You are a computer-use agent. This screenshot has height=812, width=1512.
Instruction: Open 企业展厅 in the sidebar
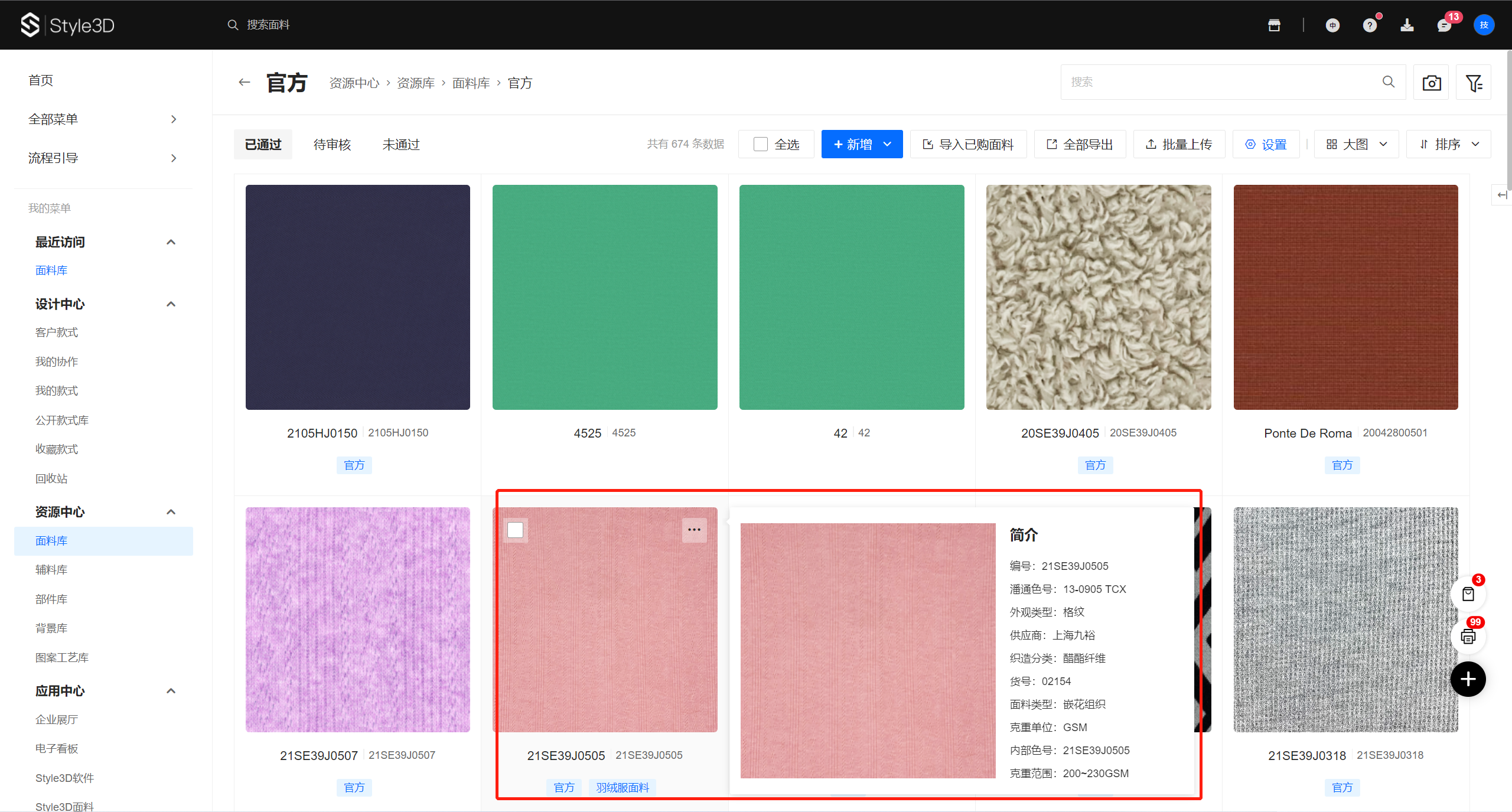point(57,720)
